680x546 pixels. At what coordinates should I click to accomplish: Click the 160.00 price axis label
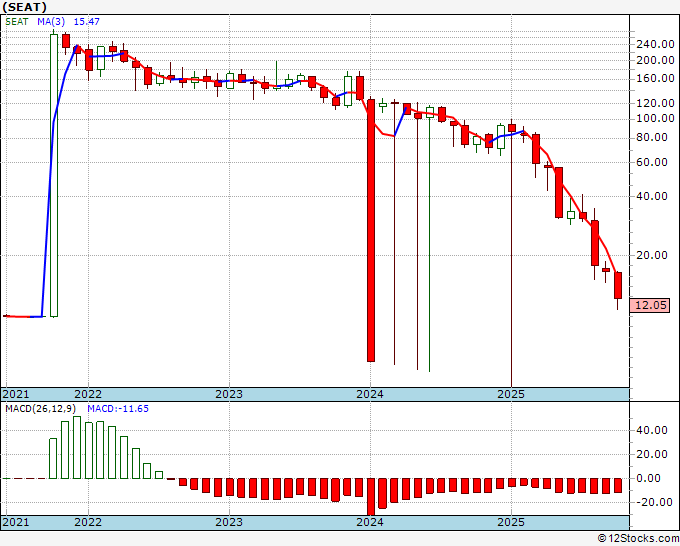click(655, 78)
